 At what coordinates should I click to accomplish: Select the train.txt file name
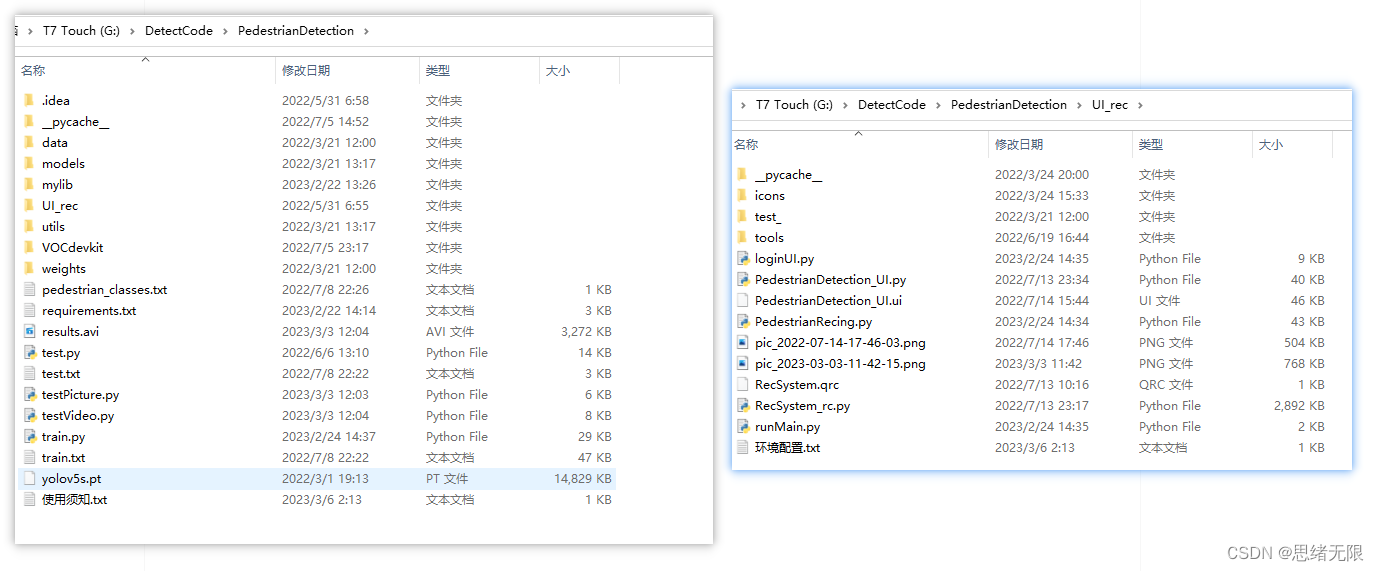tap(63, 457)
